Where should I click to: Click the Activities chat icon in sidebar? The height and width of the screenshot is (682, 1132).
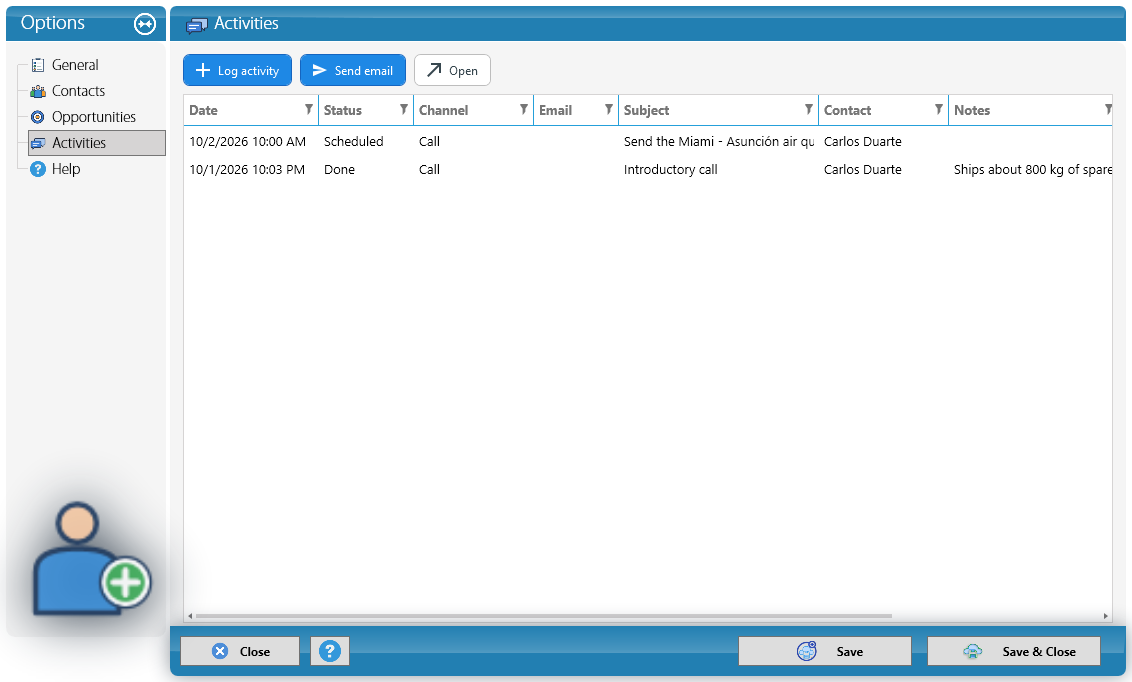point(38,143)
